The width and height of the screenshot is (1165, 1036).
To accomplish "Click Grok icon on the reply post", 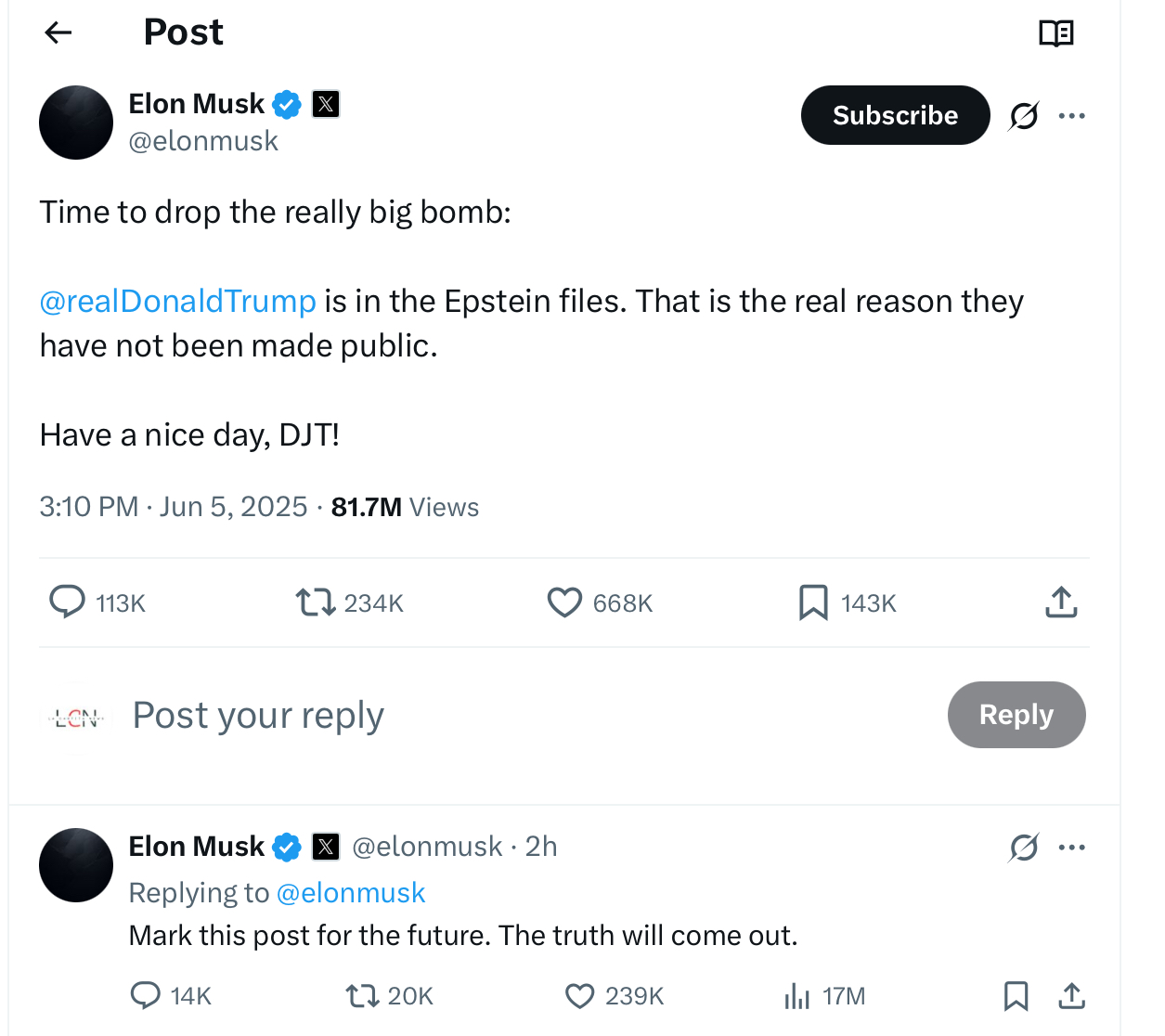I will tap(1023, 848).
